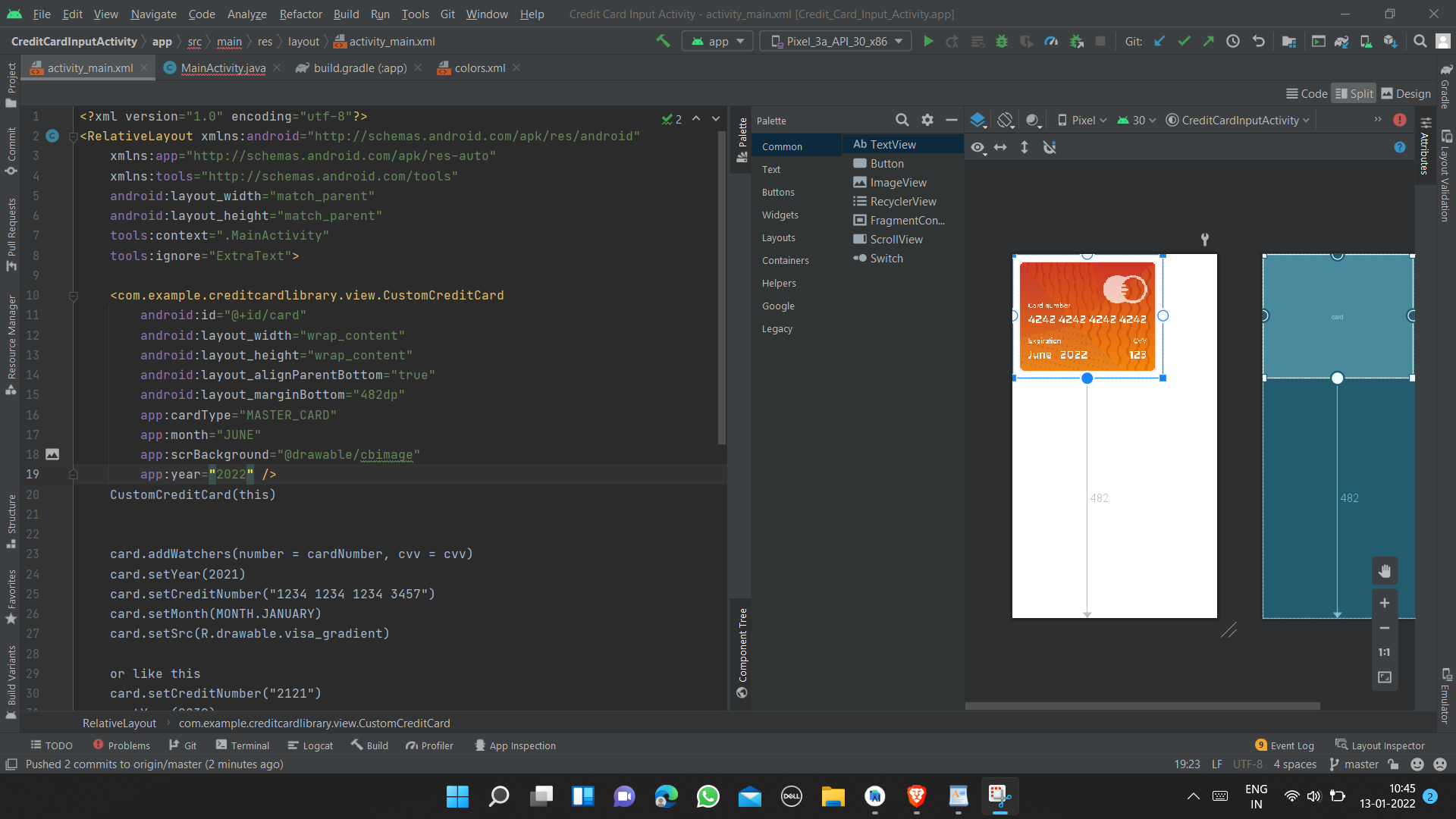Open the Palette settings gear
This screenshot has height=819, width=1456.
[927, 120]
